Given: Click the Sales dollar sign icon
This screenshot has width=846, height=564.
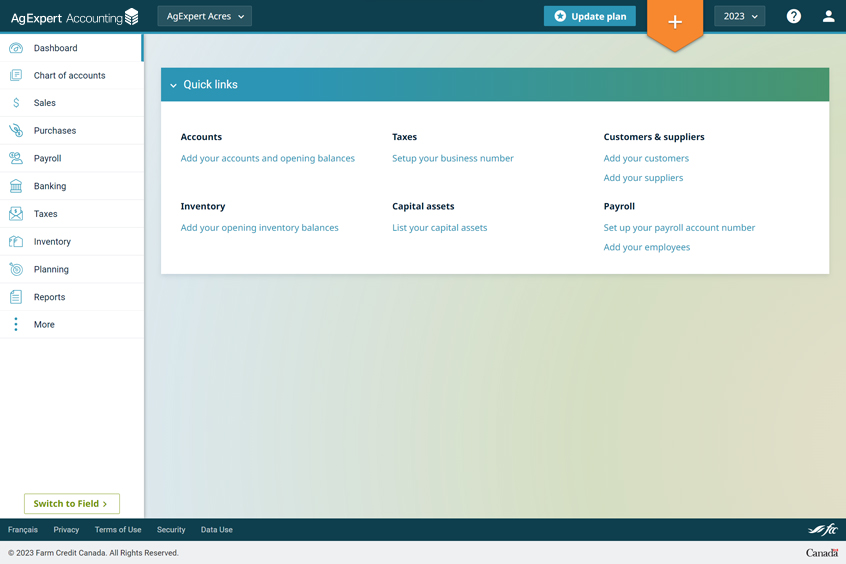Looking at the screenshot, I should pyautogui.click(x=16, y=103).
